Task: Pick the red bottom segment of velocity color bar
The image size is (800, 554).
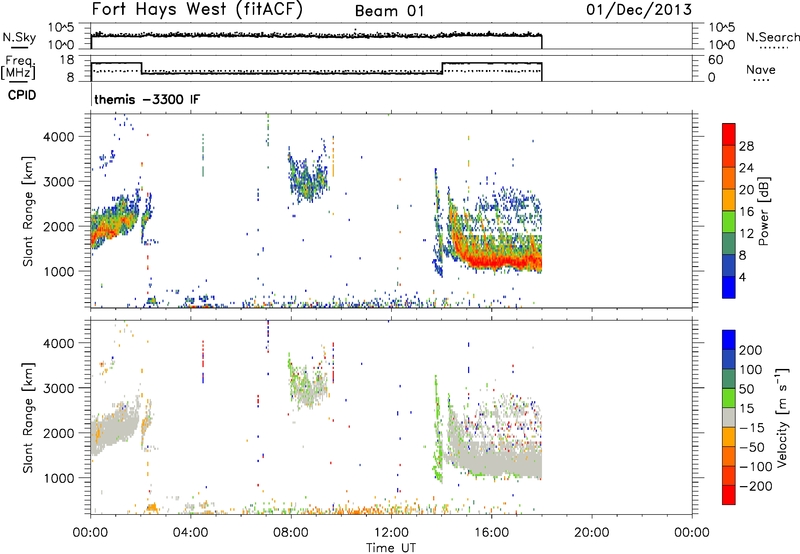Action: click(x=729, y=495)
